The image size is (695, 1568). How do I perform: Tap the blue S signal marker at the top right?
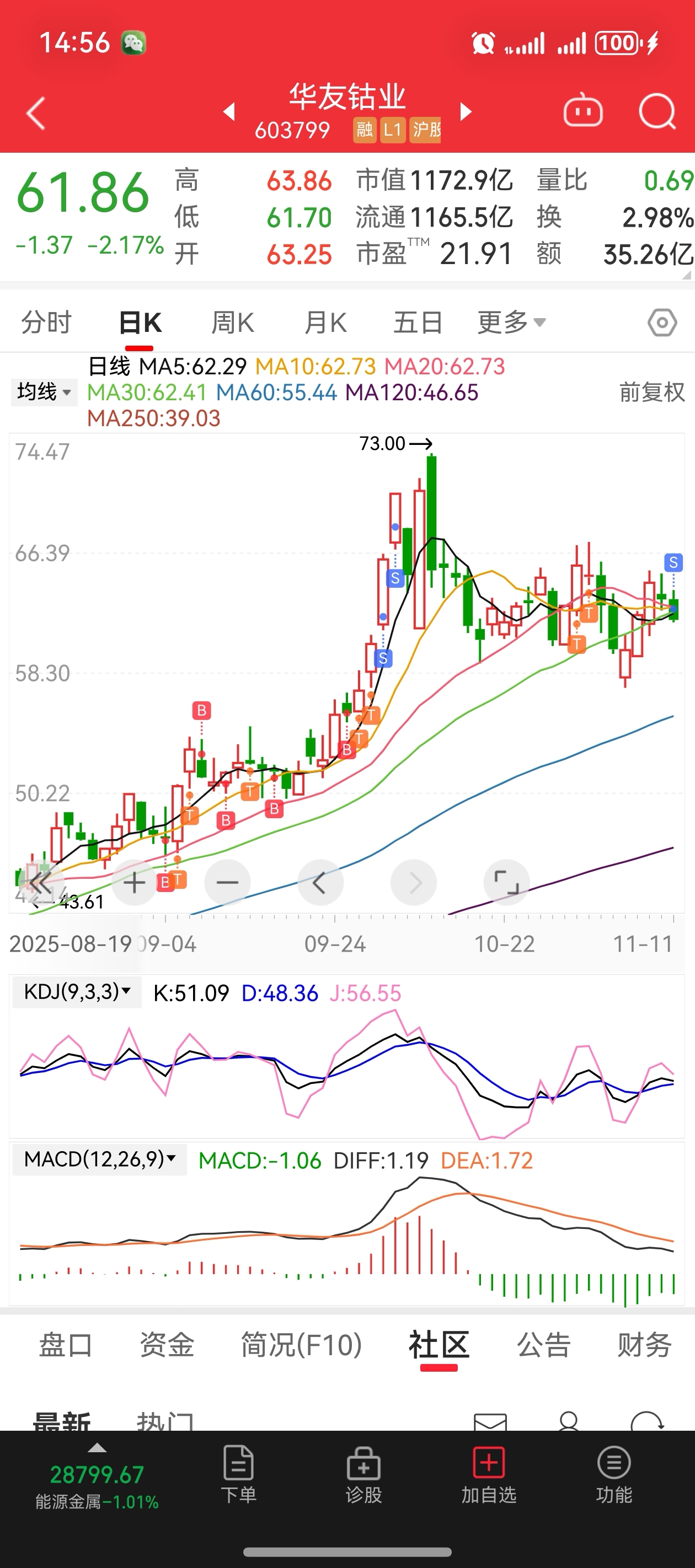click(x=673, y=562)
